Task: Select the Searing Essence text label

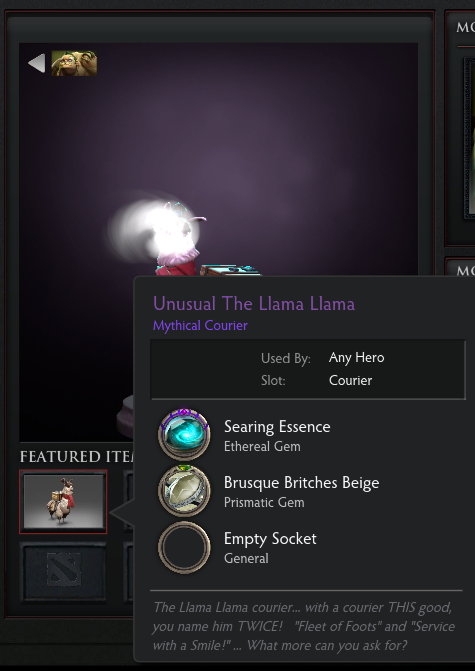Action: [x=277, y=427]
